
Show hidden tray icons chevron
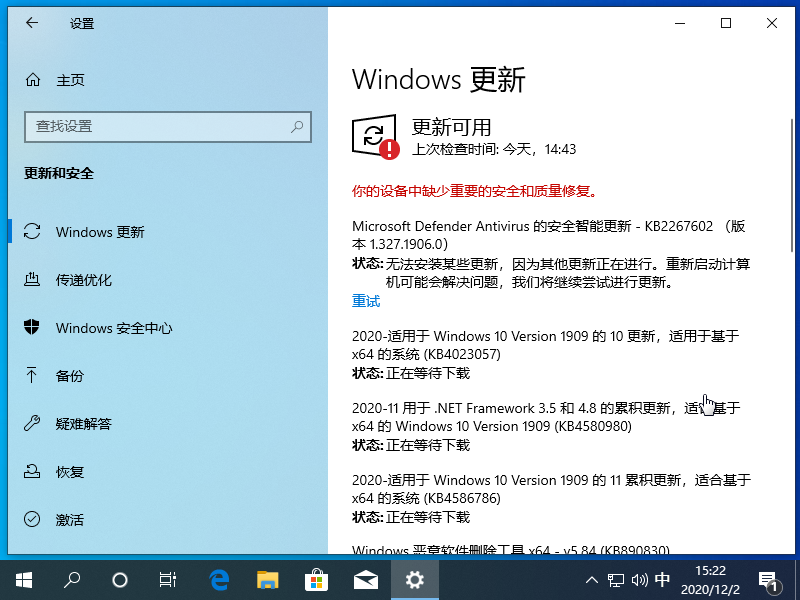tap(591, 580)
